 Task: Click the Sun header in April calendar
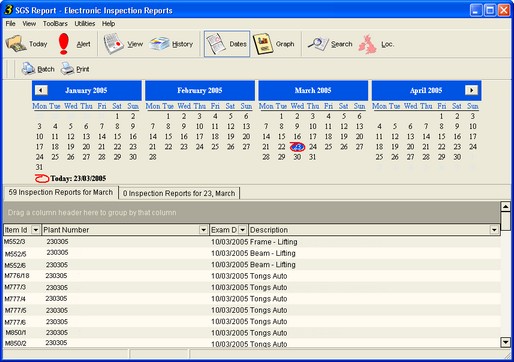473,106
